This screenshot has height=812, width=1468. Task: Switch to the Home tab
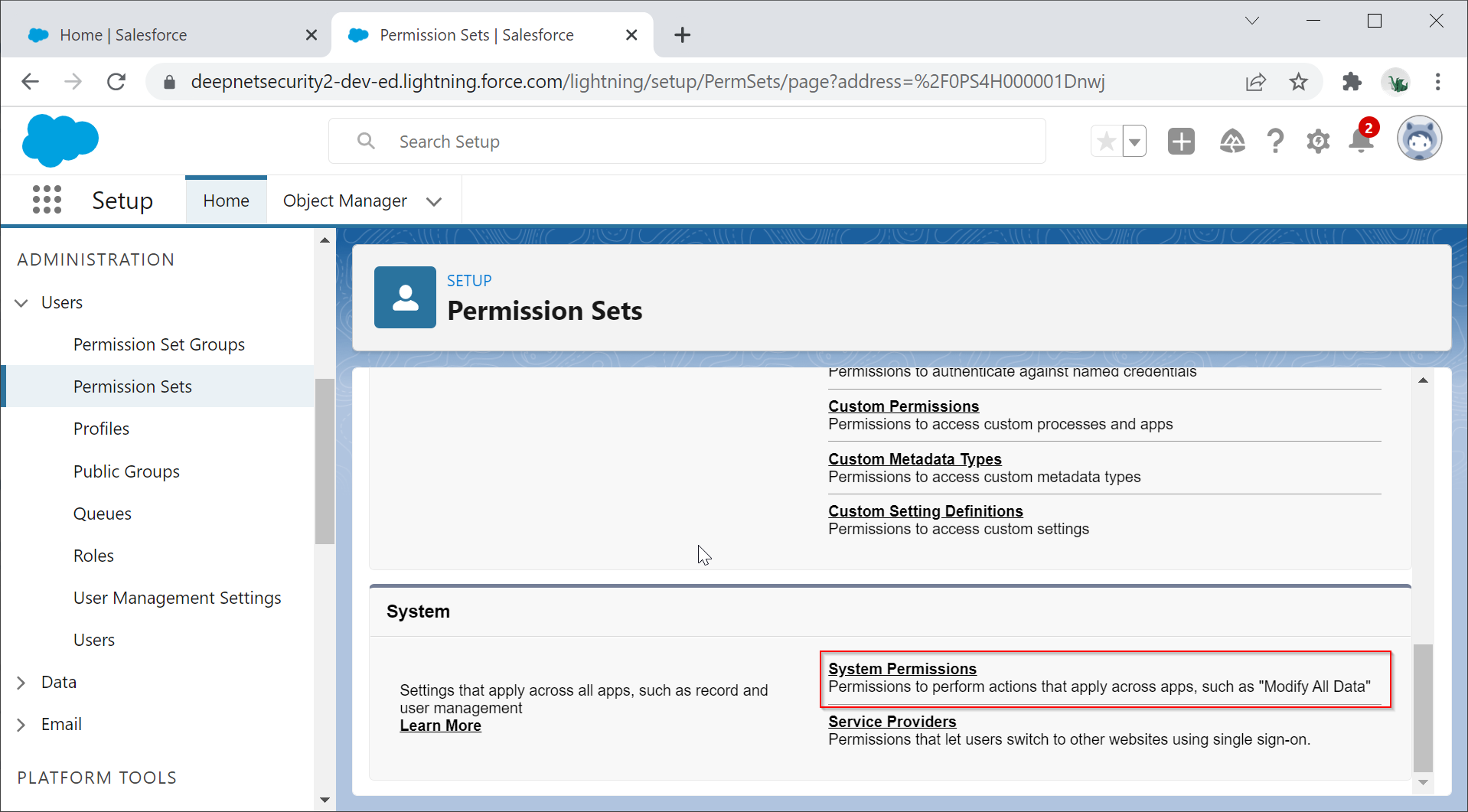(x=226, y=201)
